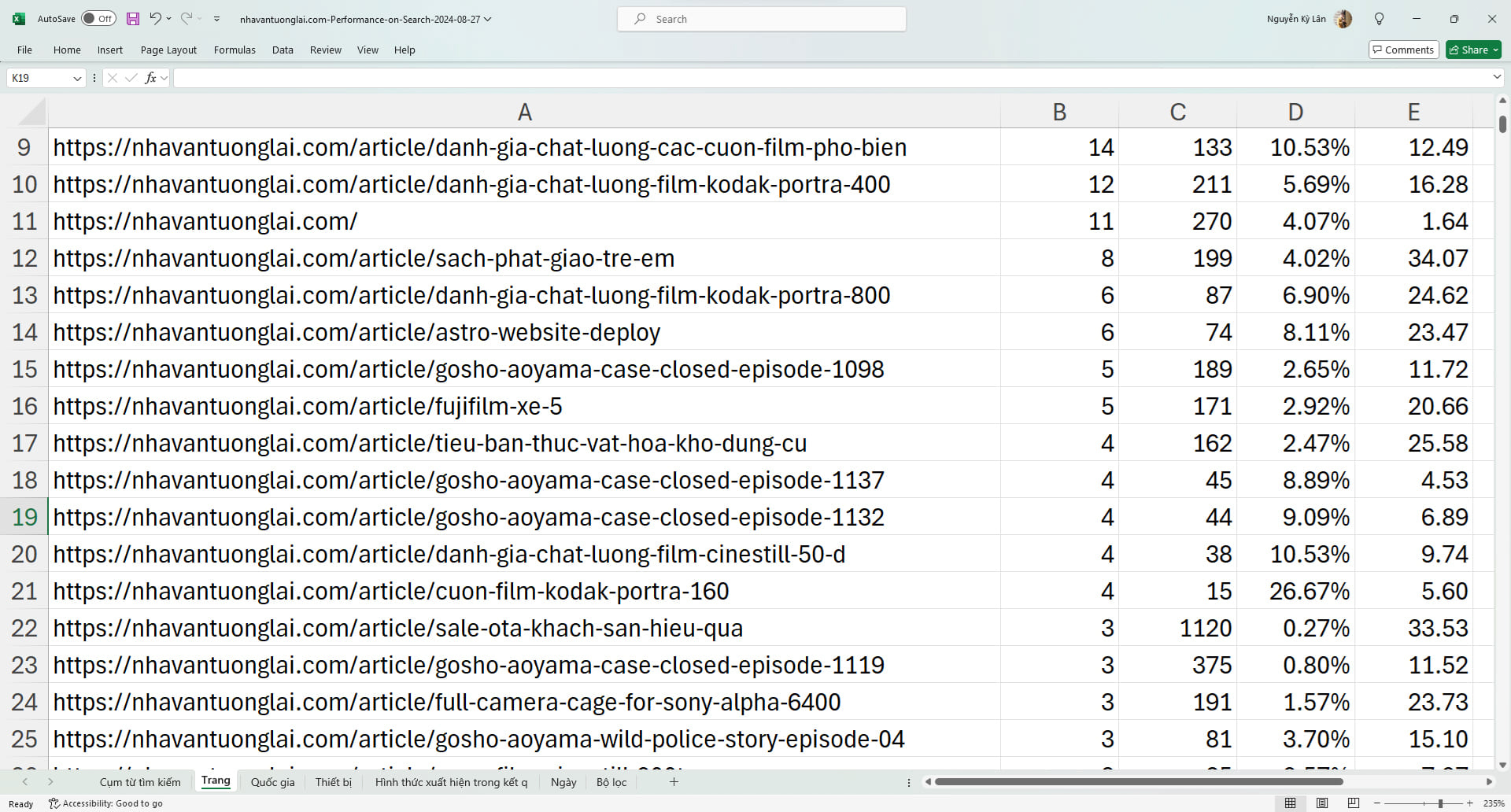This screenshot has height=812, width=1511.
Task: Click the Search box
Action: click(762, 19)
